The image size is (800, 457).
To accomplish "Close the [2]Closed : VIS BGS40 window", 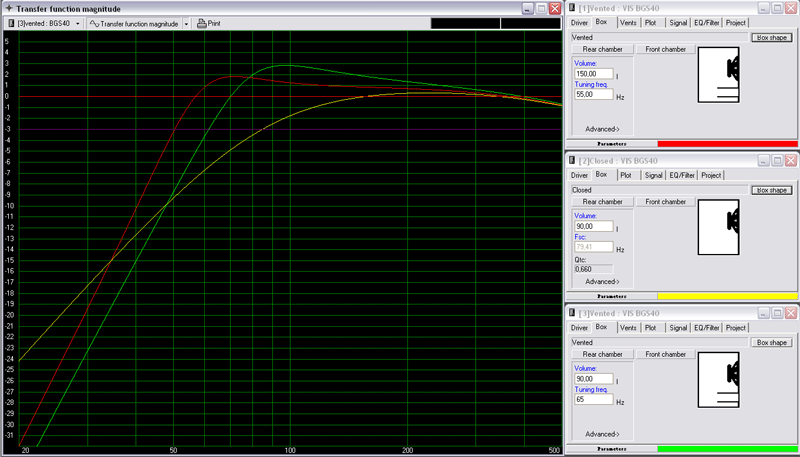I will pos(790,161).
